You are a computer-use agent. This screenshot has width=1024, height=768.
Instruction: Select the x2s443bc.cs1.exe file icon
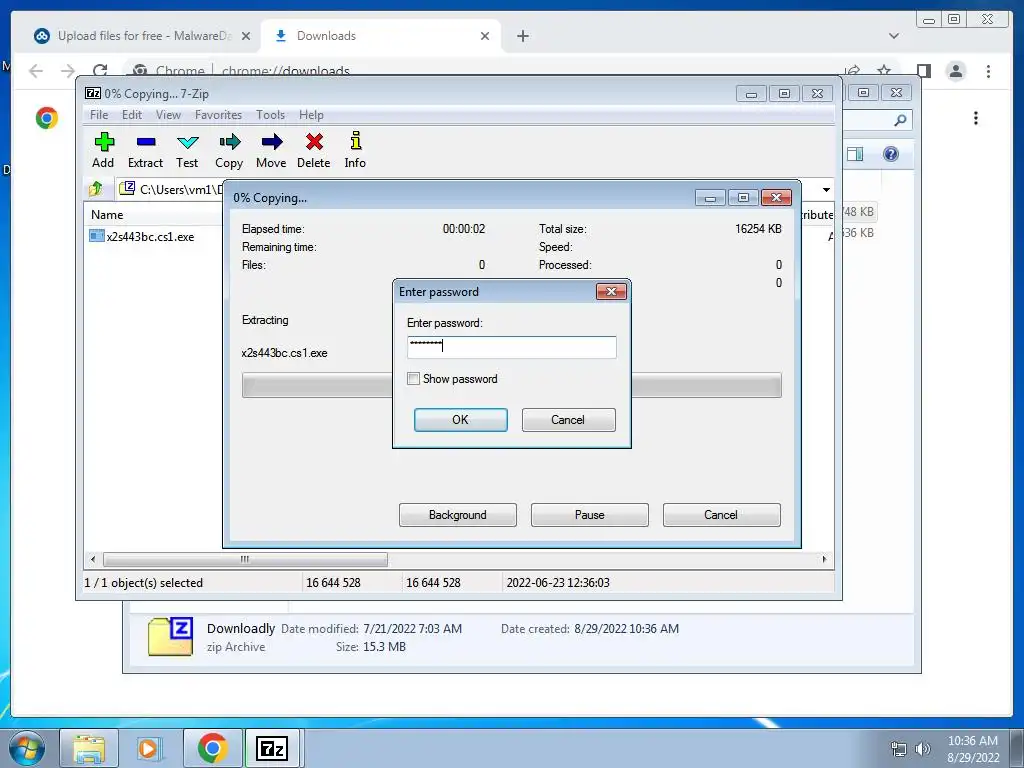[x=97, y=236]
